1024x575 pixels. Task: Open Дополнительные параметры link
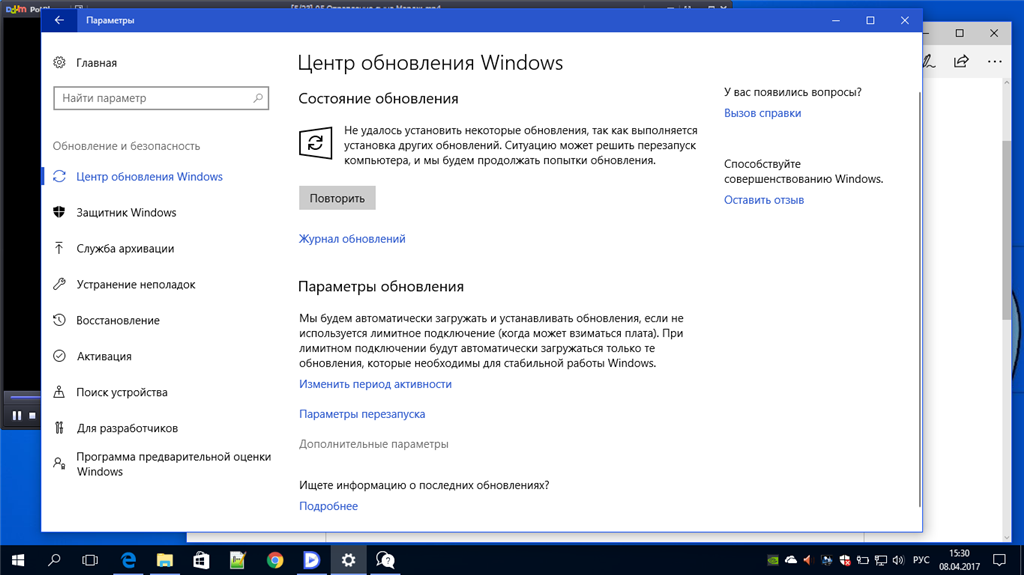click(x=374, y=444)
